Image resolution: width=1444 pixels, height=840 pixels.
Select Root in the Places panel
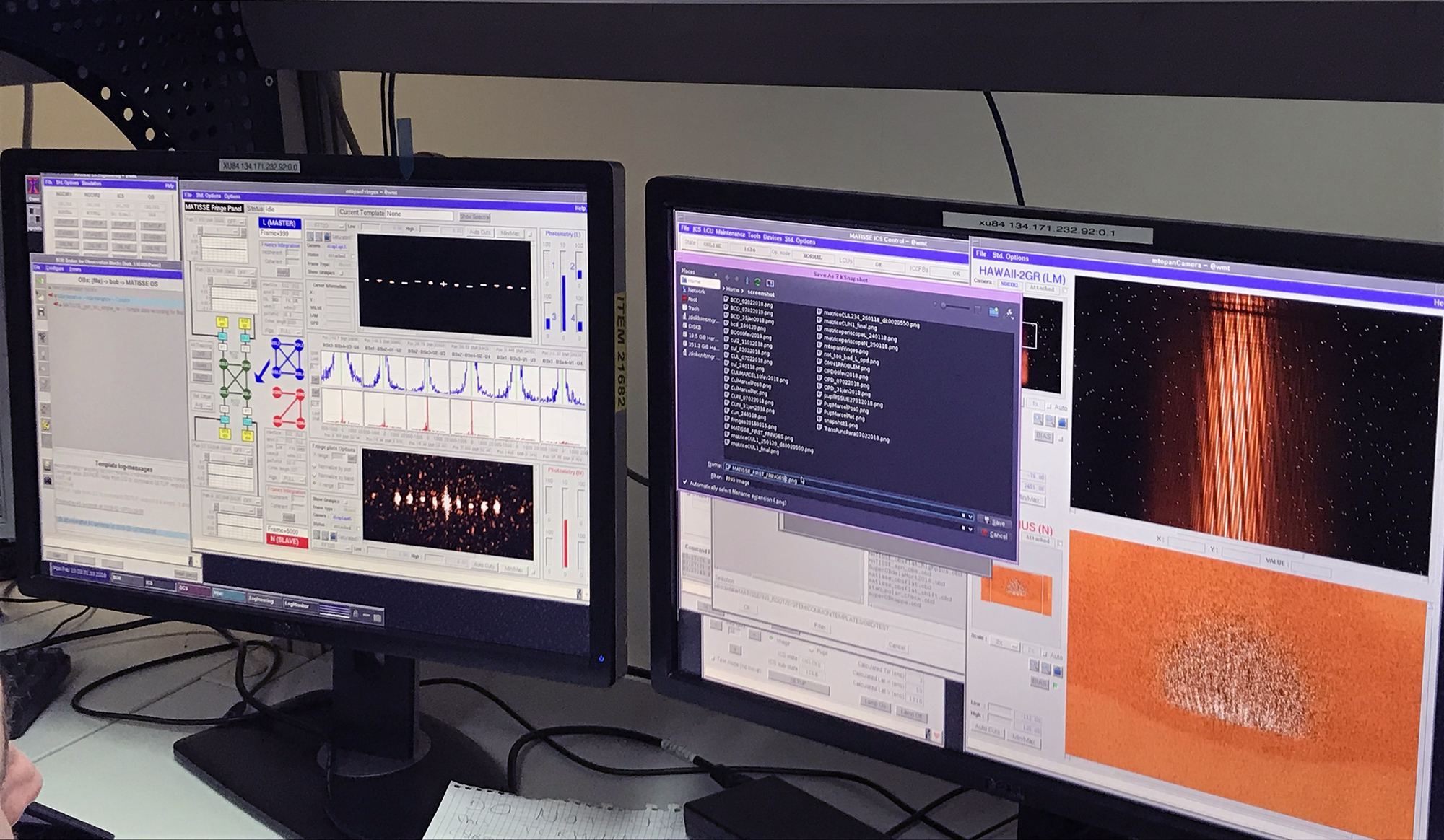(690, 299)
